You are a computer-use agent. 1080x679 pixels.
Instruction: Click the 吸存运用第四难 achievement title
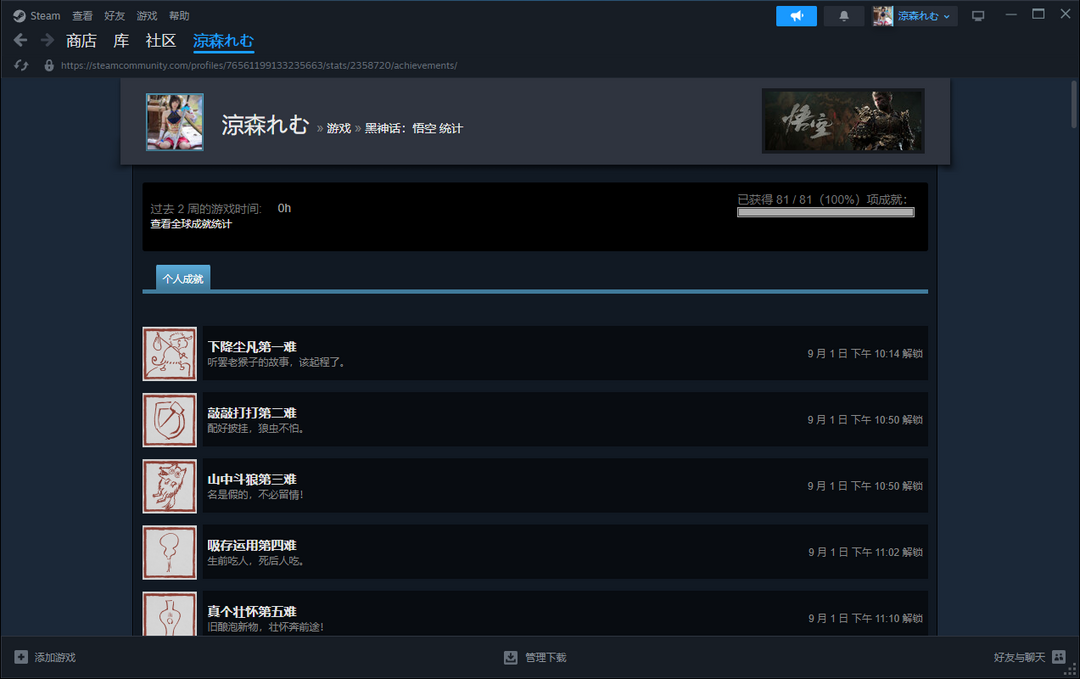(x=252, y=545)
